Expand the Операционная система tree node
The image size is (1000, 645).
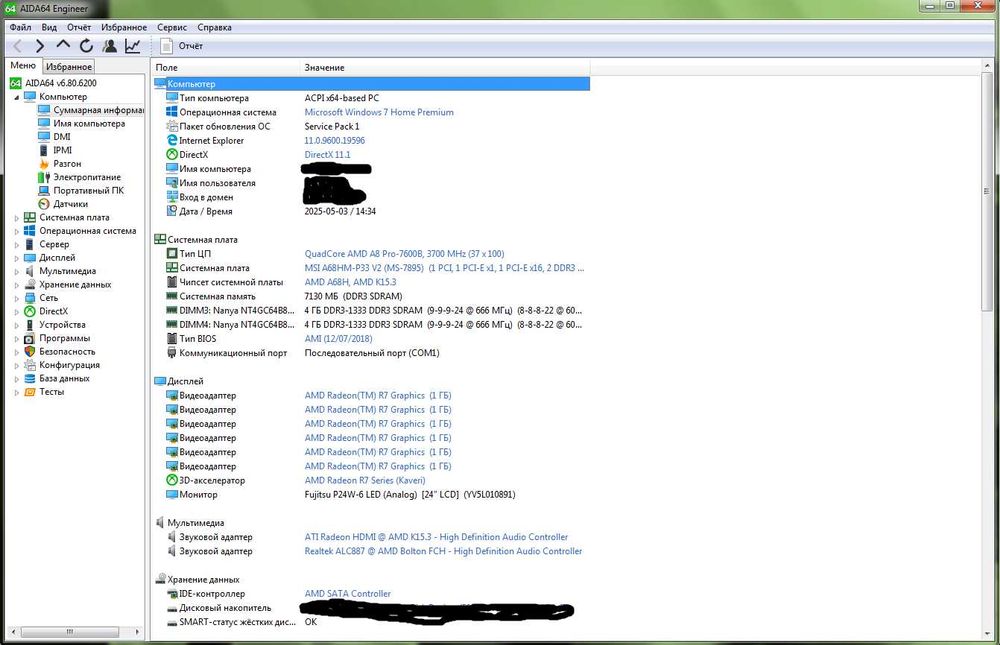click(x=17, y=231)
